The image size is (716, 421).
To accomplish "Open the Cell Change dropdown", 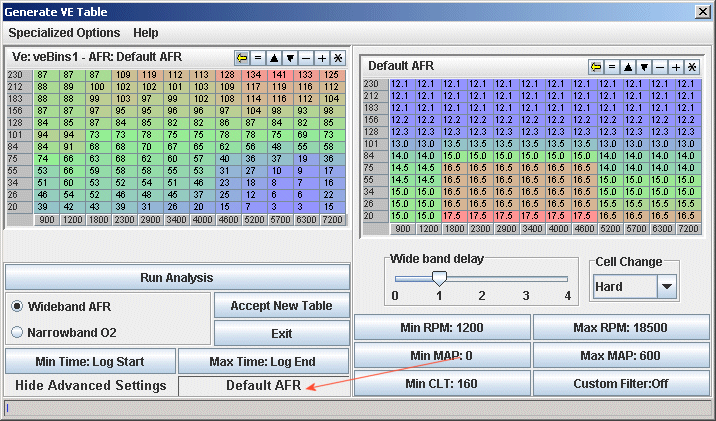I will [x=668, y=287].
